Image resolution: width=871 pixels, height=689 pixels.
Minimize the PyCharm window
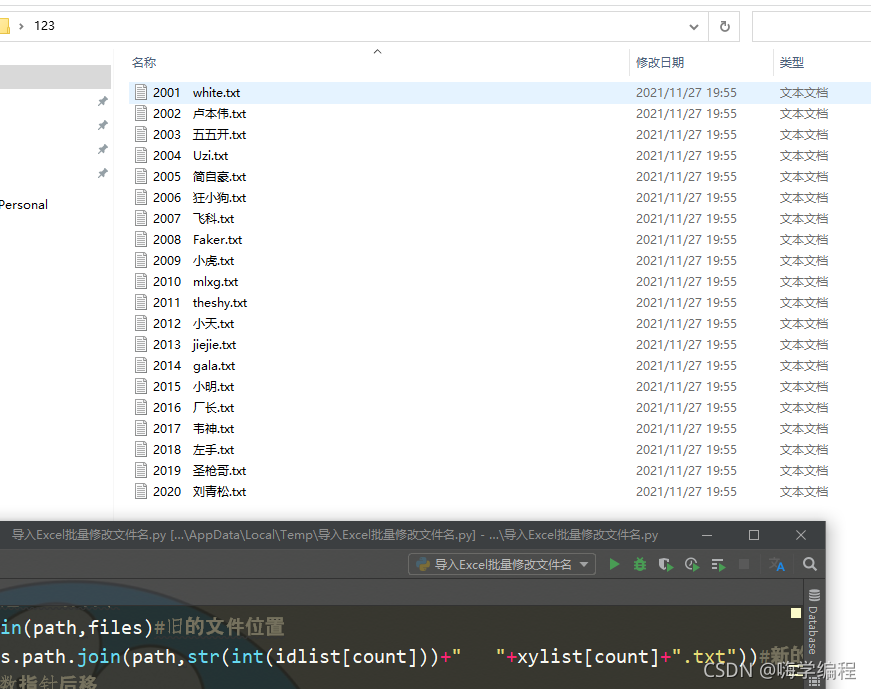[707, 535]
